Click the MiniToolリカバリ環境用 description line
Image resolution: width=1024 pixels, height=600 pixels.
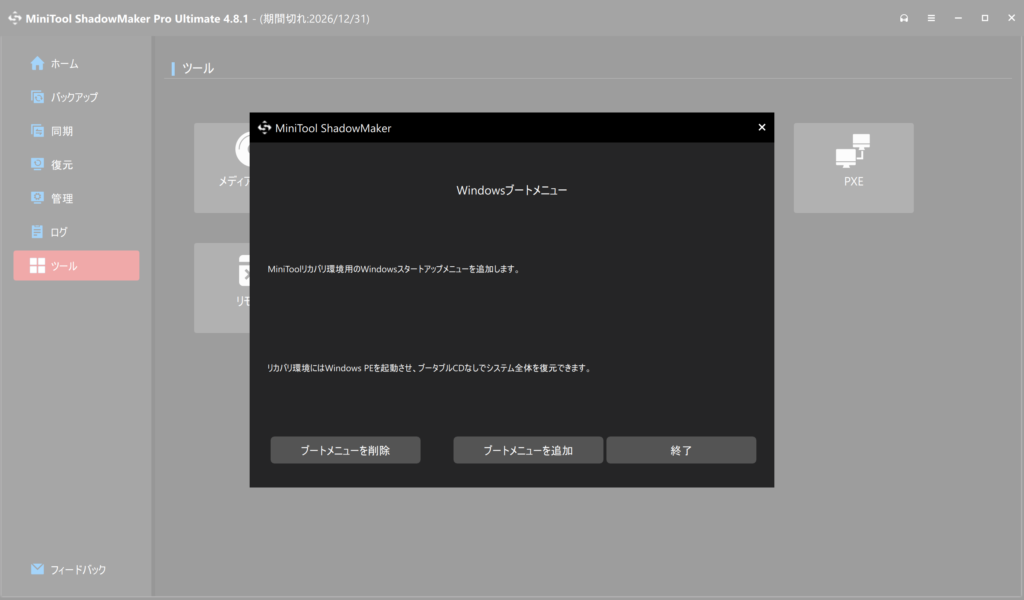[x=394, y=269]
